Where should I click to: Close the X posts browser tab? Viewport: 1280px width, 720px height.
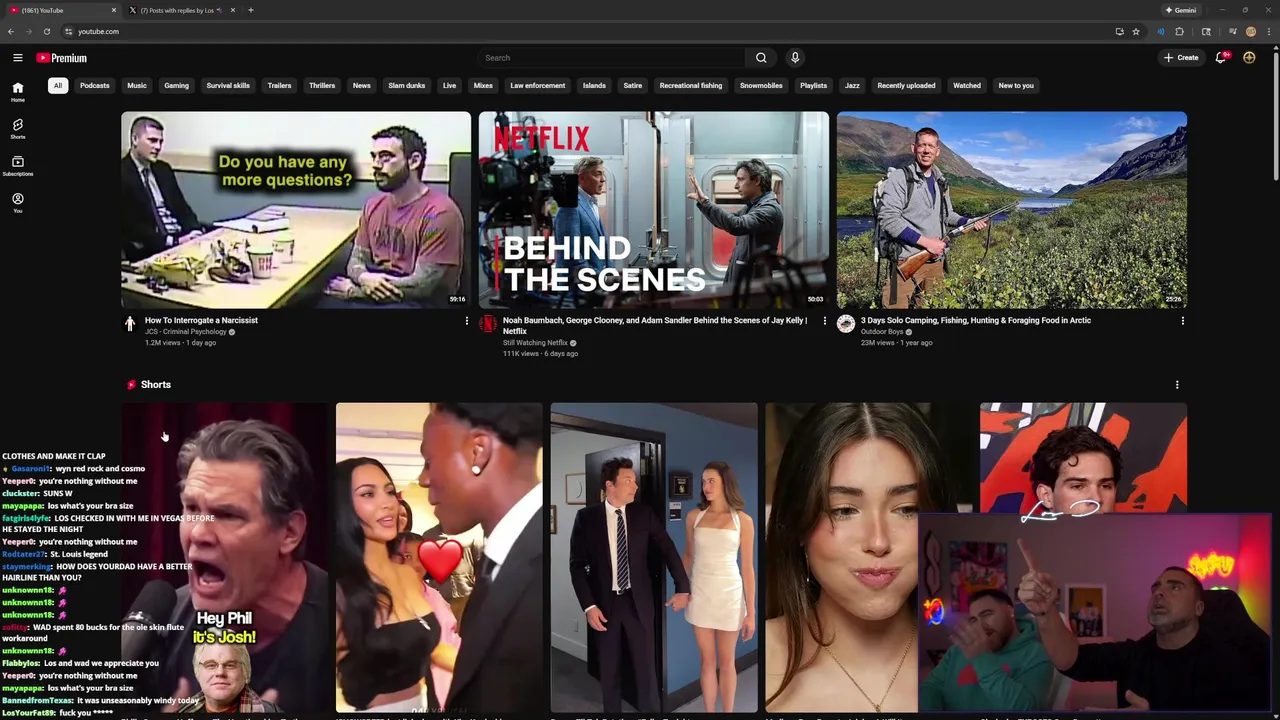(233, 10)
